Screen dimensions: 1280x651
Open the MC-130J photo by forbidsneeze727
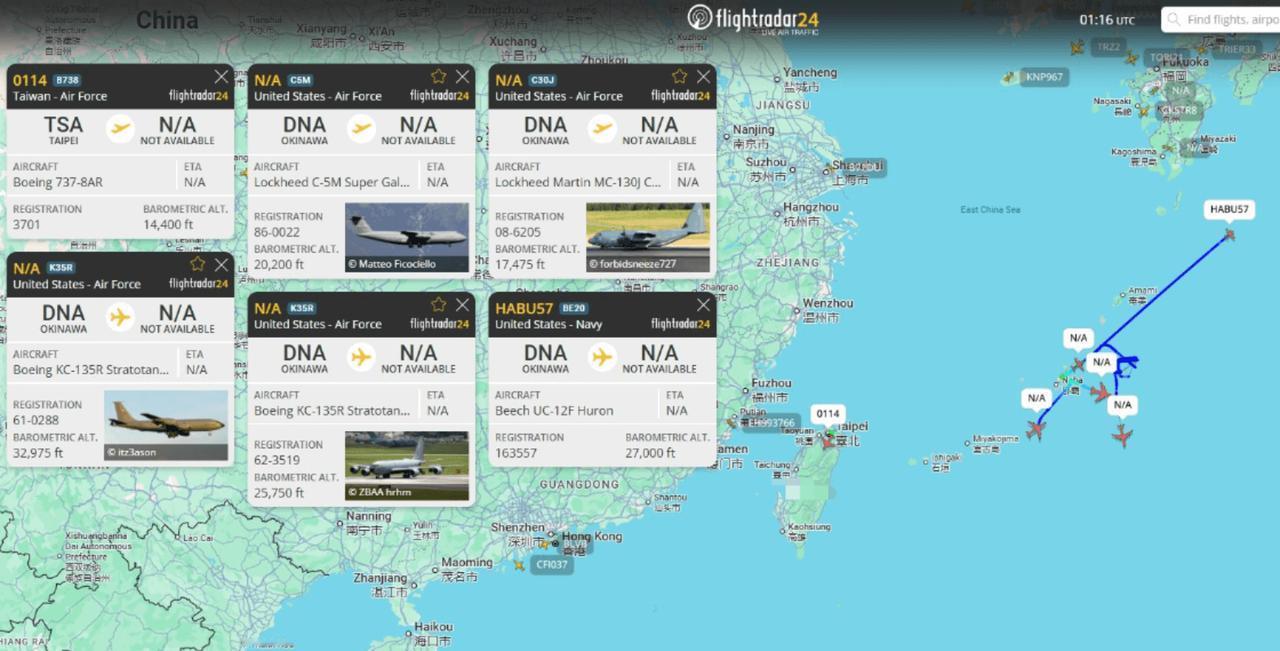[x=648, y=238]
